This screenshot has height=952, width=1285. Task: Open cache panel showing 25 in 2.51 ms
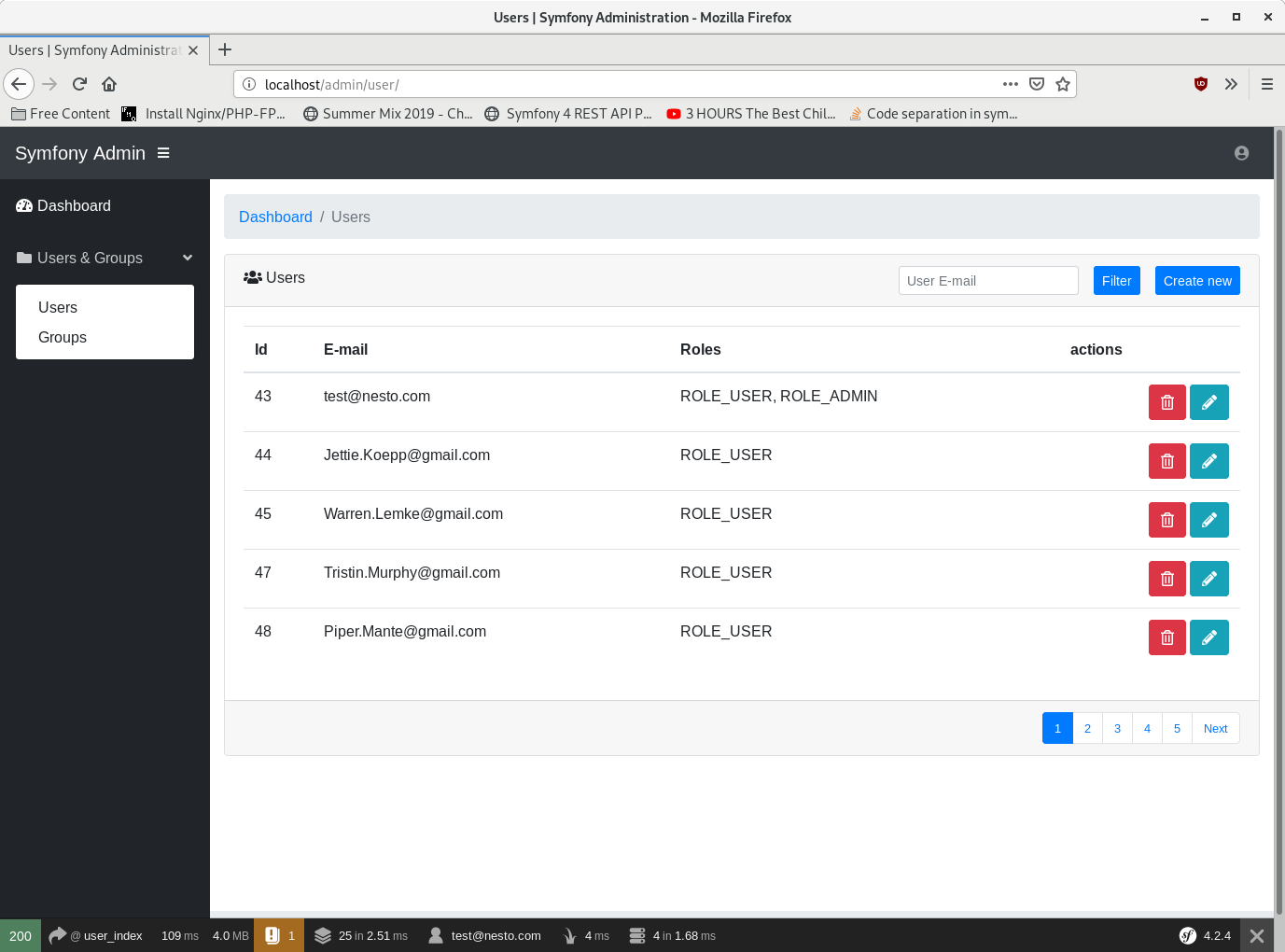coord(361,935)
